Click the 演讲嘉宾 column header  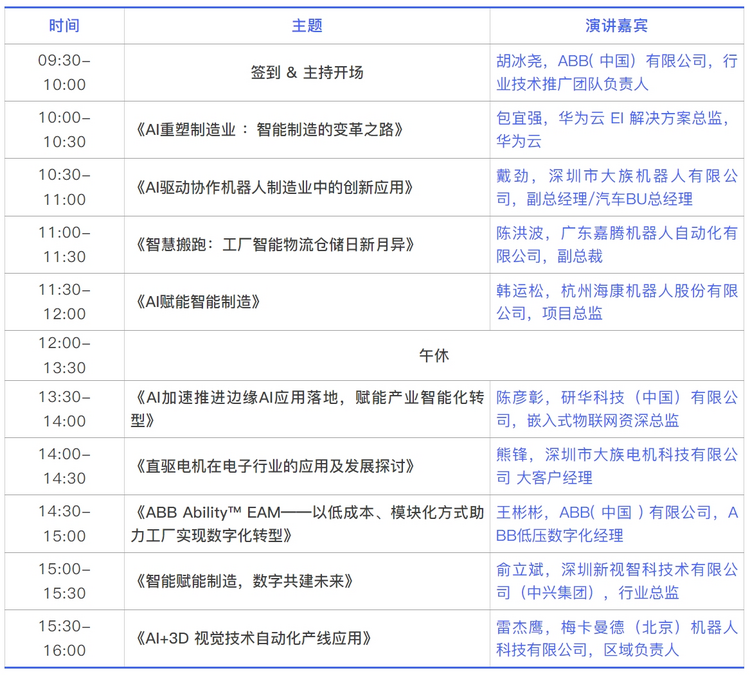click(x=617, y=25)
